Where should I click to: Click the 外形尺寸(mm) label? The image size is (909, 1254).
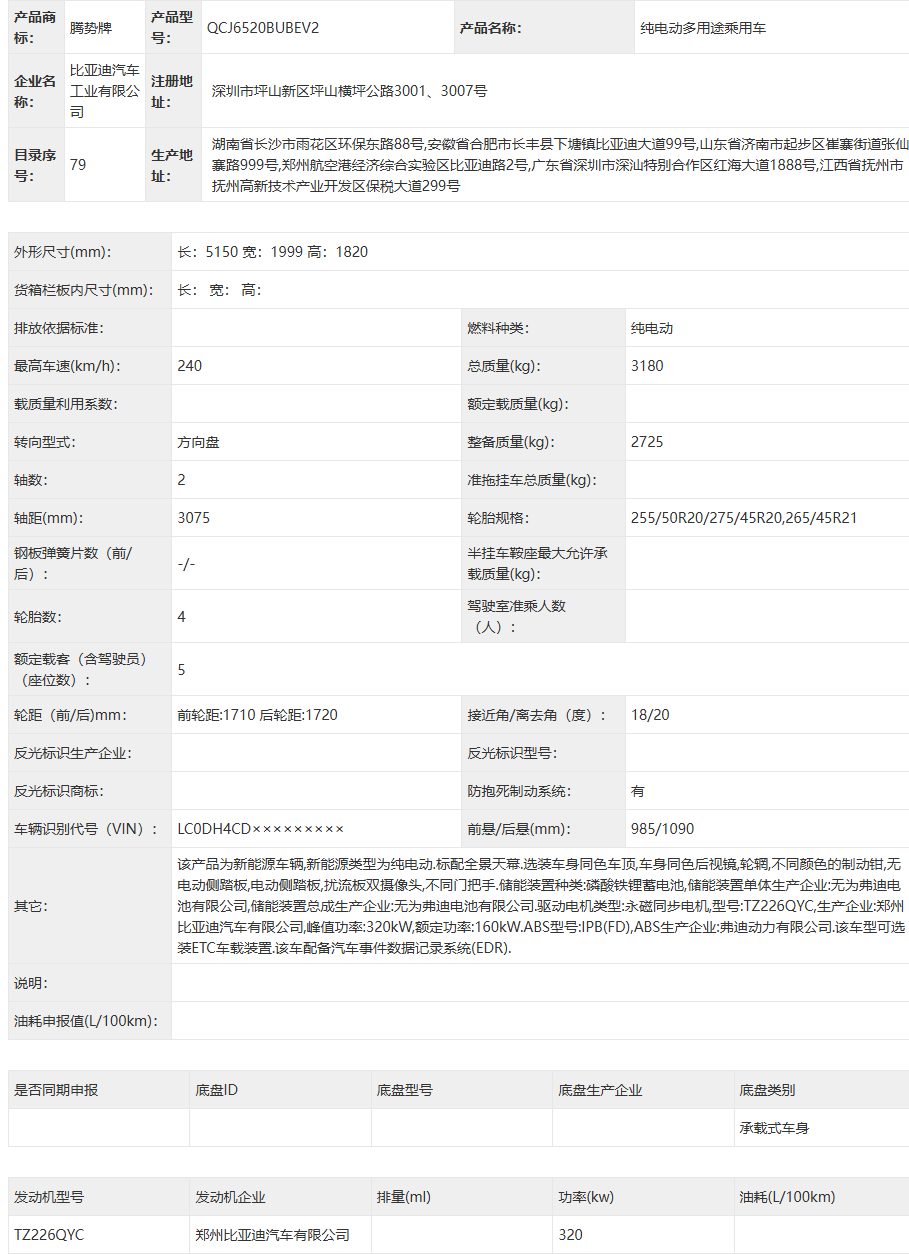click(63, 252)
